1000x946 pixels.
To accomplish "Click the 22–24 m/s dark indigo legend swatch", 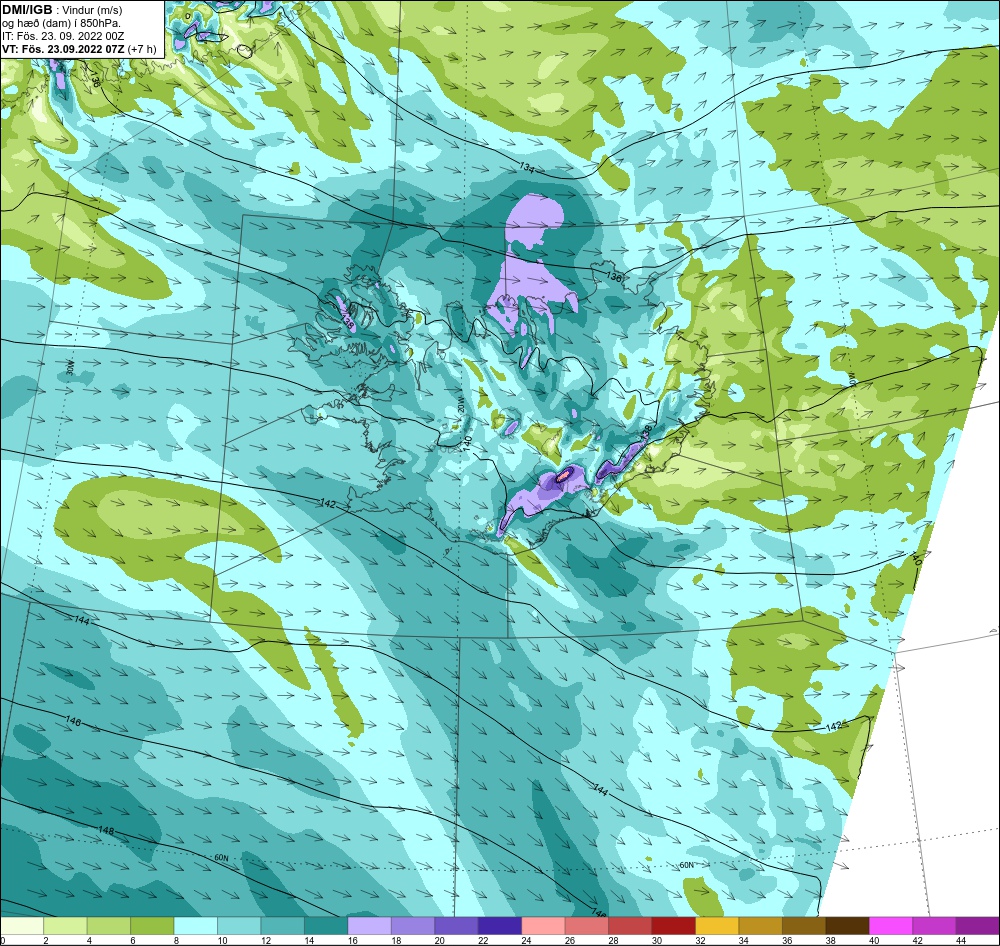I will (x=499, y=926).
